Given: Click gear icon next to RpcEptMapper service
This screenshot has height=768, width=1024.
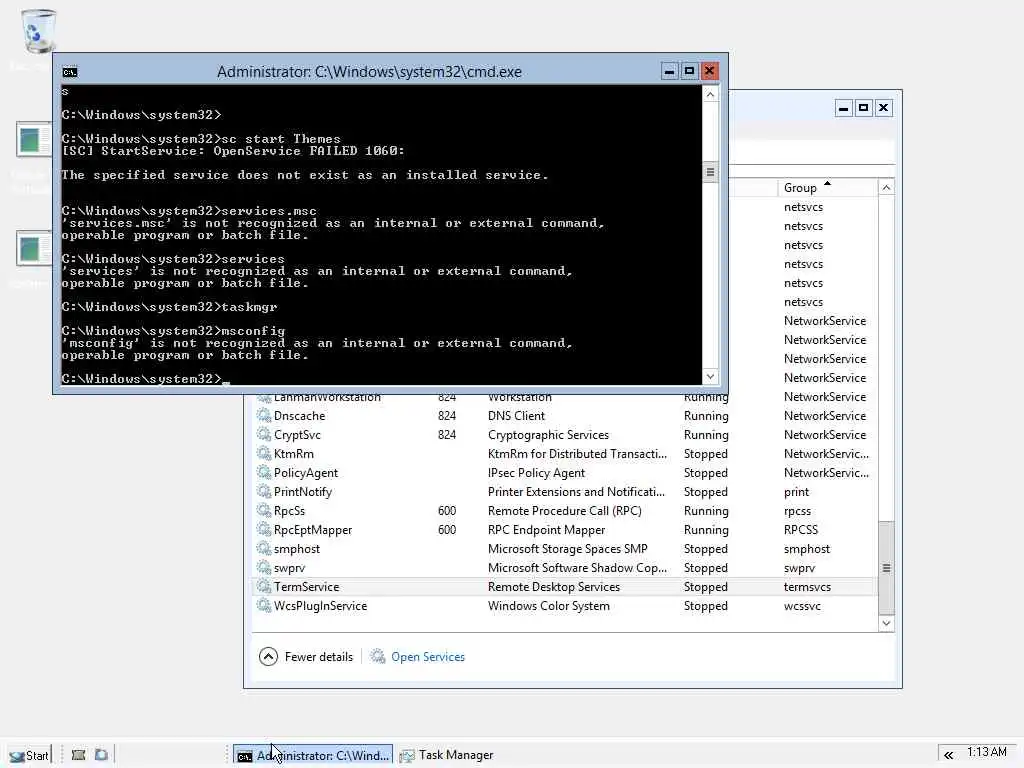Looking at the screenshot, I should (264, 529).
